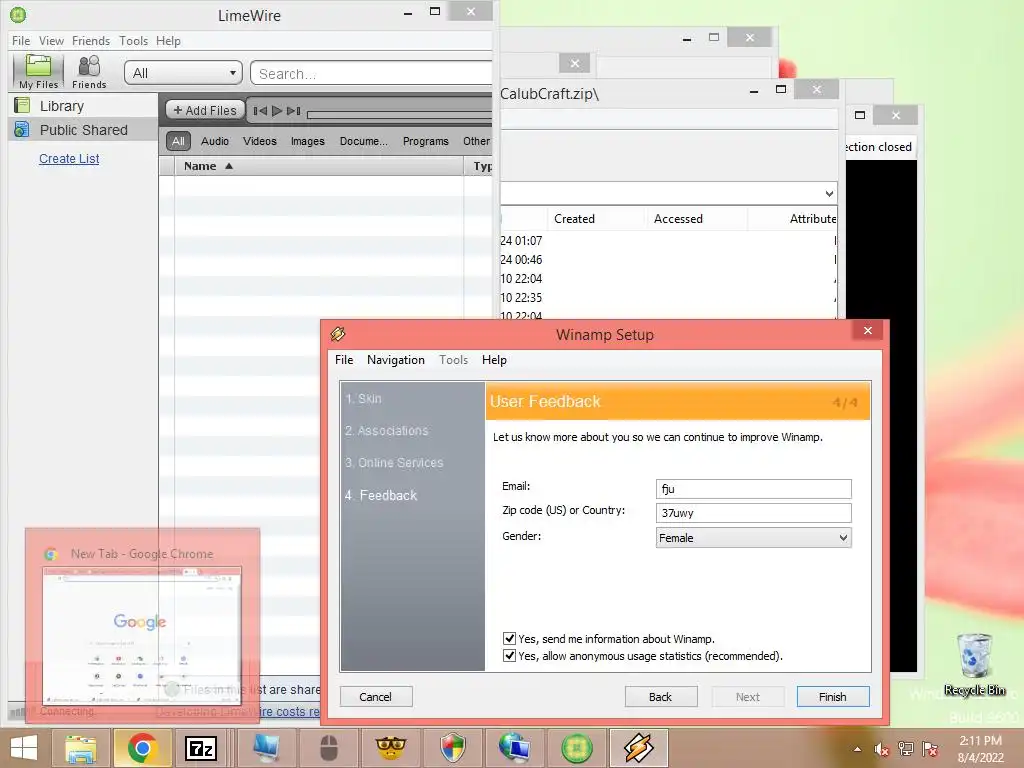Viewport: 1024px width, 768px height.
Task: Sort by Accessed column in 7-Zip
Action: coord(695,219)
